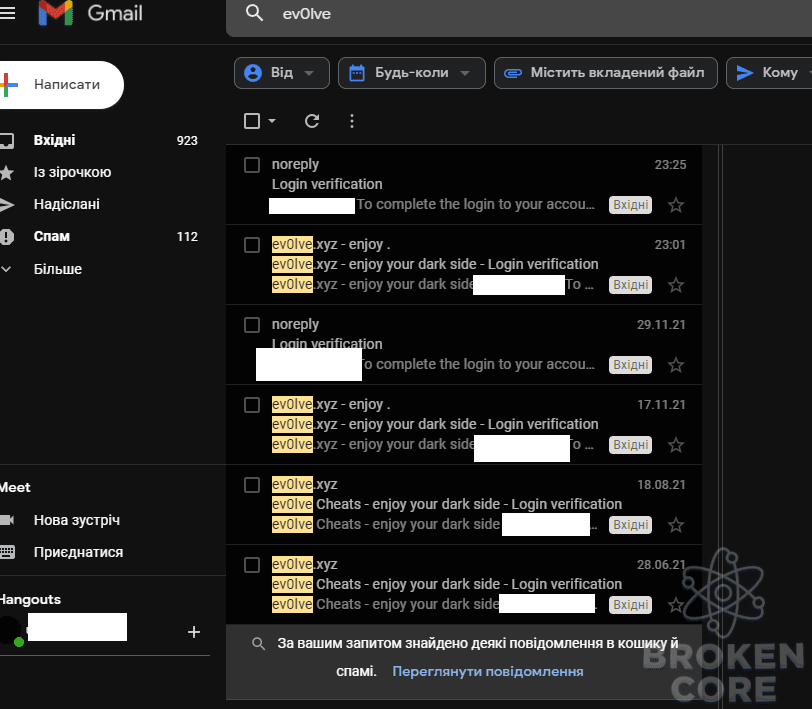The image size is (812, 709).
Task: Click 'Вхідні' label on the 23:01 message
Action: [x=630, y=285]
